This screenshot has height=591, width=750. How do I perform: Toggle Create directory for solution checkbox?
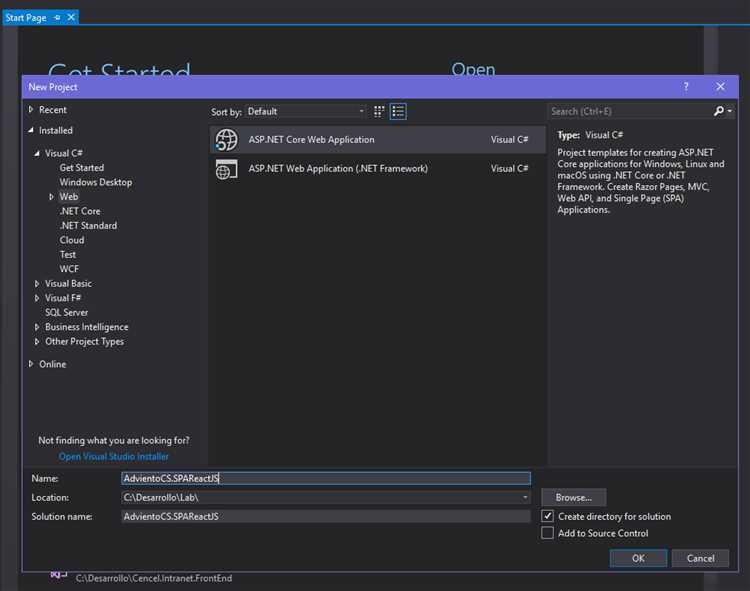pyautogui.click(x=547, y=516)
